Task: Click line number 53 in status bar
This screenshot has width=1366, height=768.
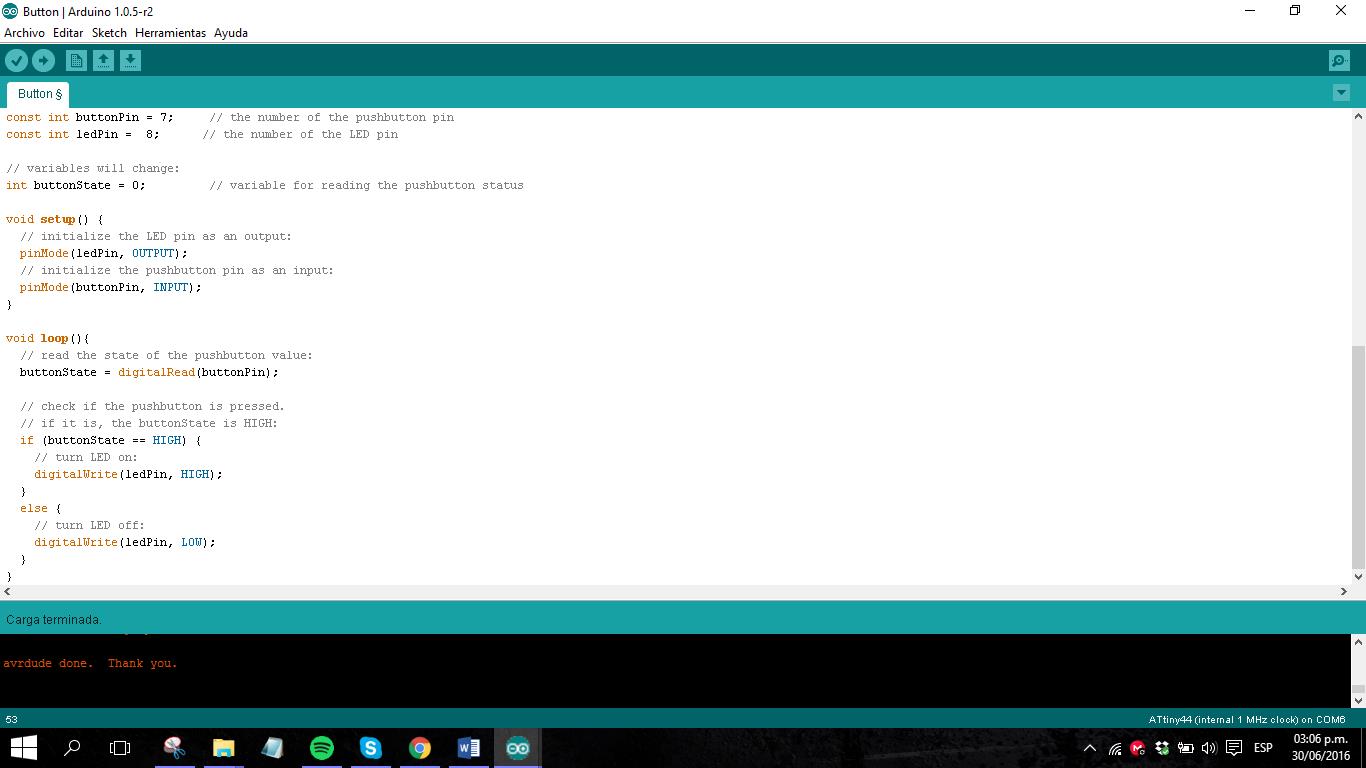Action: [12, 720]
